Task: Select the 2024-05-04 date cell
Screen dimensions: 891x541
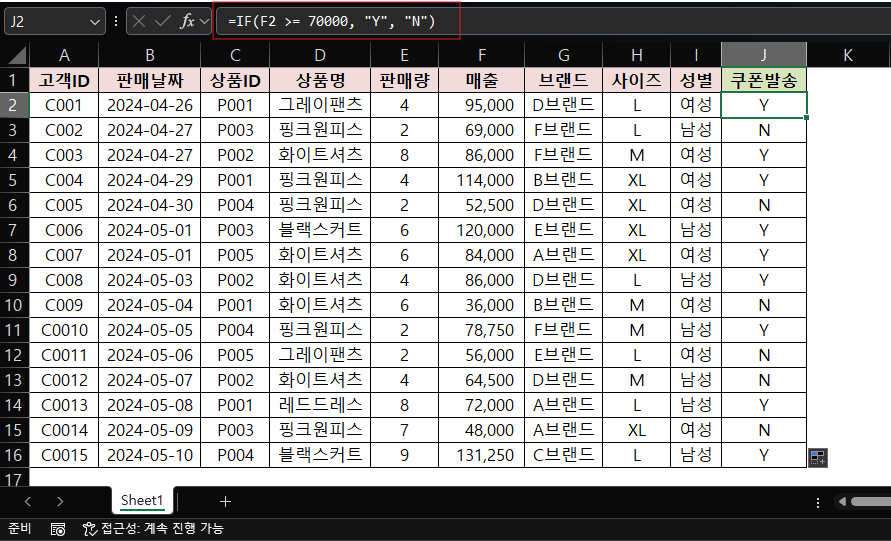Action: [149, 305]
